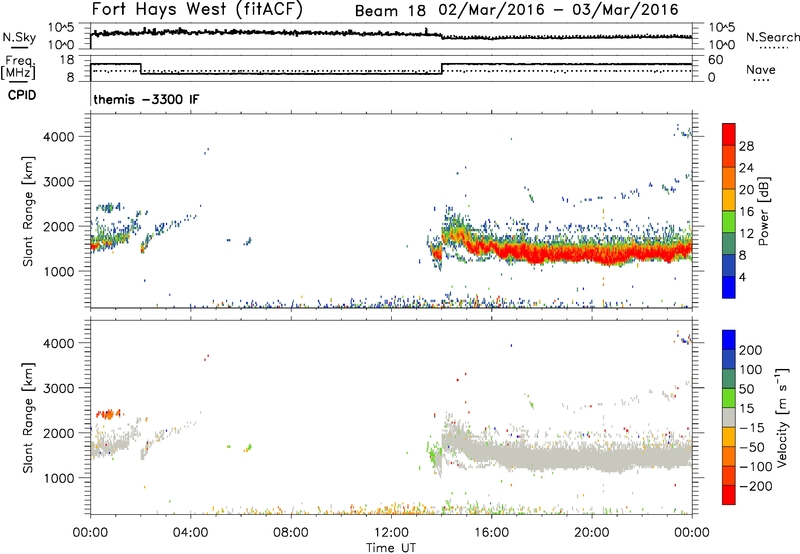
Task: Click the gray segment of the velocity colorbar
Action: click(729, 417)
